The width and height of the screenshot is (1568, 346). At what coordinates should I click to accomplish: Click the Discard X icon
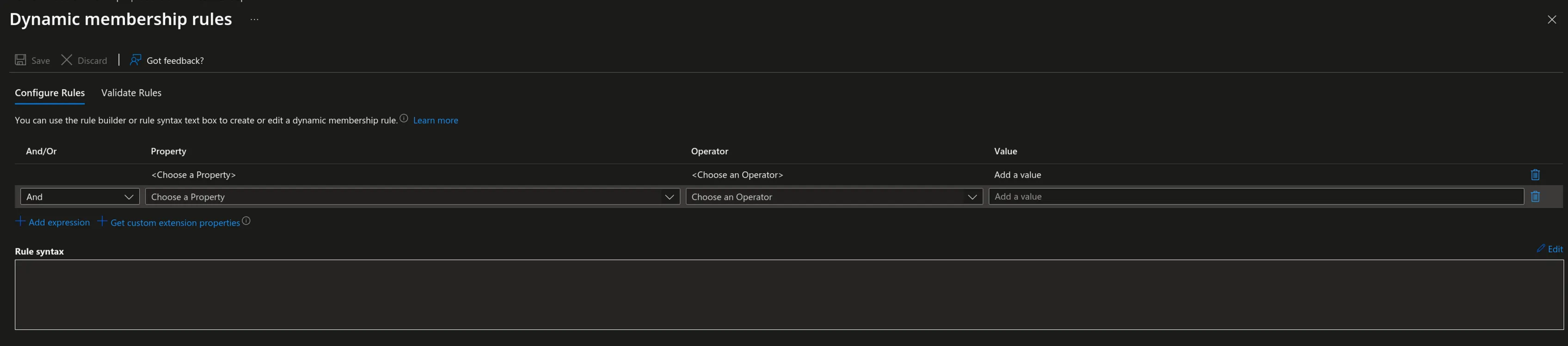pos(67,60)
